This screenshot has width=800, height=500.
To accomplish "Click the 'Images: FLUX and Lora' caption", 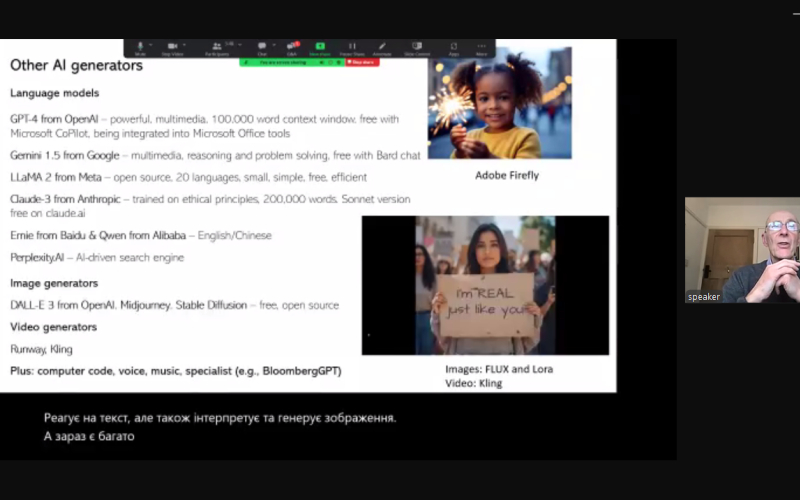I will [499, 369].
